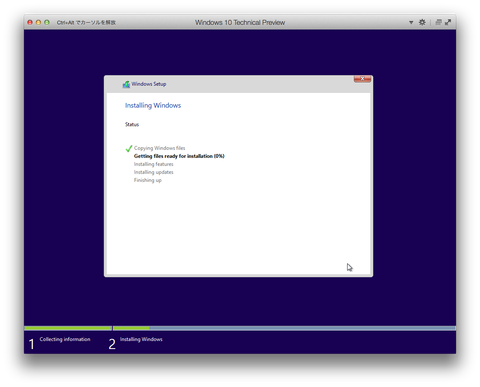
Task: Minimize the VM window with the yellow button
Action: 38,22
